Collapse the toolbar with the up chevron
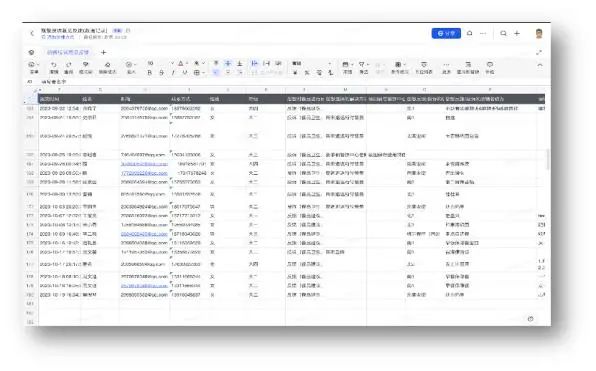Image resolution: width=596 pixels, height=371 pixels. pyautogui.click(x=540, y=65)
